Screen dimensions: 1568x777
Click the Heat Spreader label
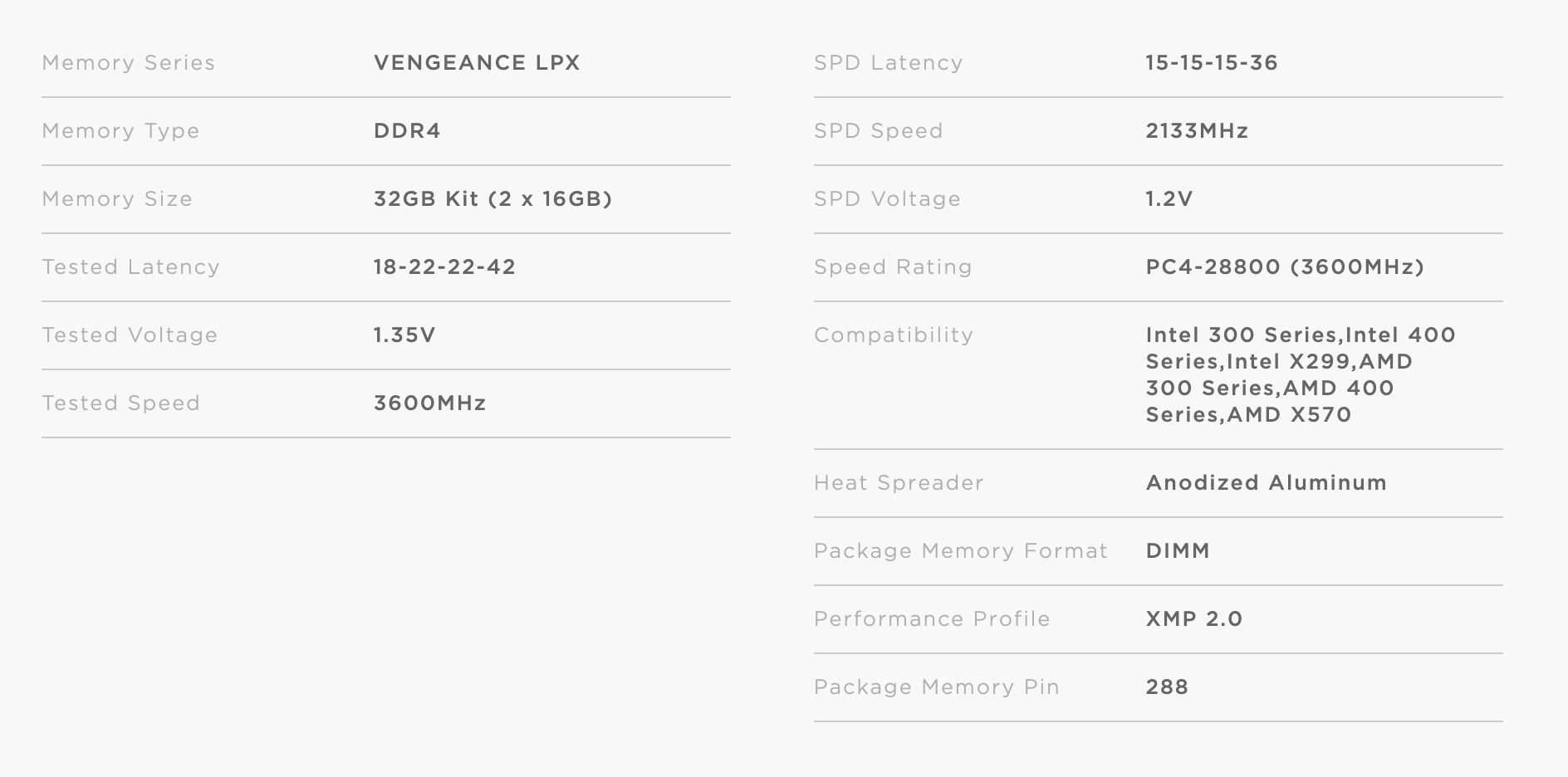click(x=898, y=483)
